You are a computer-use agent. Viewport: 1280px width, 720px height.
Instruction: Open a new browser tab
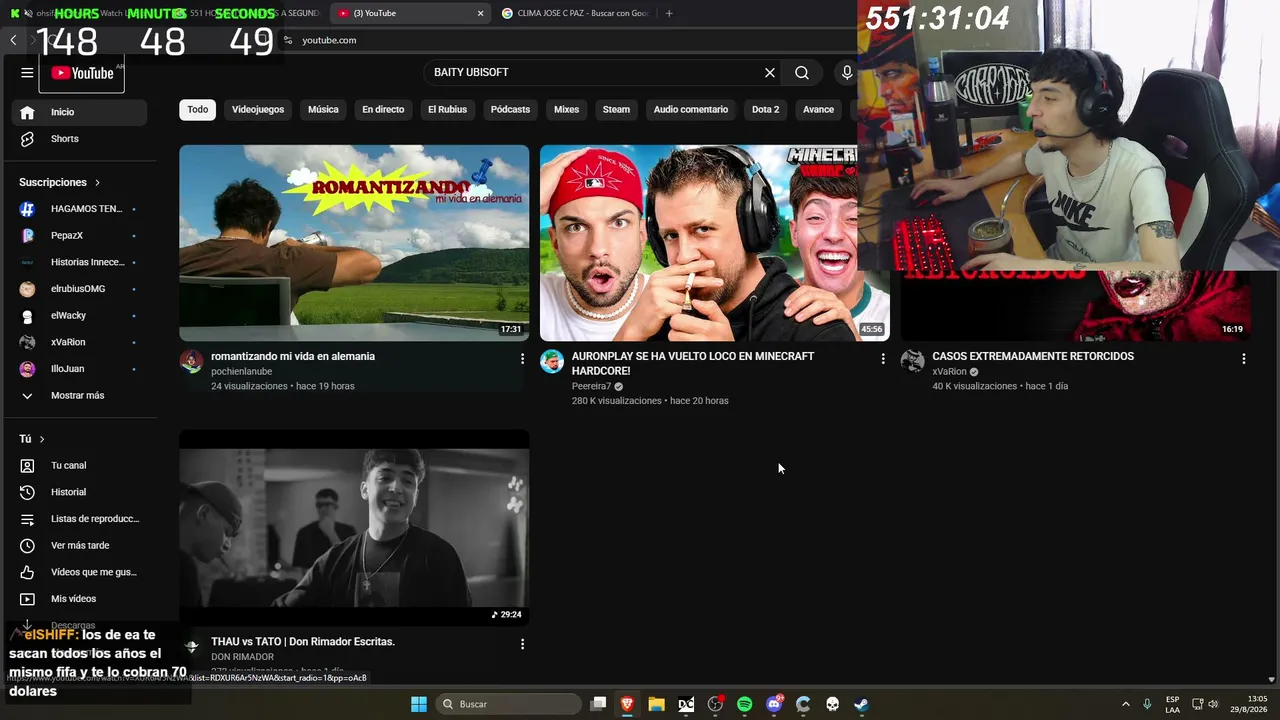[x=669, y=13]
